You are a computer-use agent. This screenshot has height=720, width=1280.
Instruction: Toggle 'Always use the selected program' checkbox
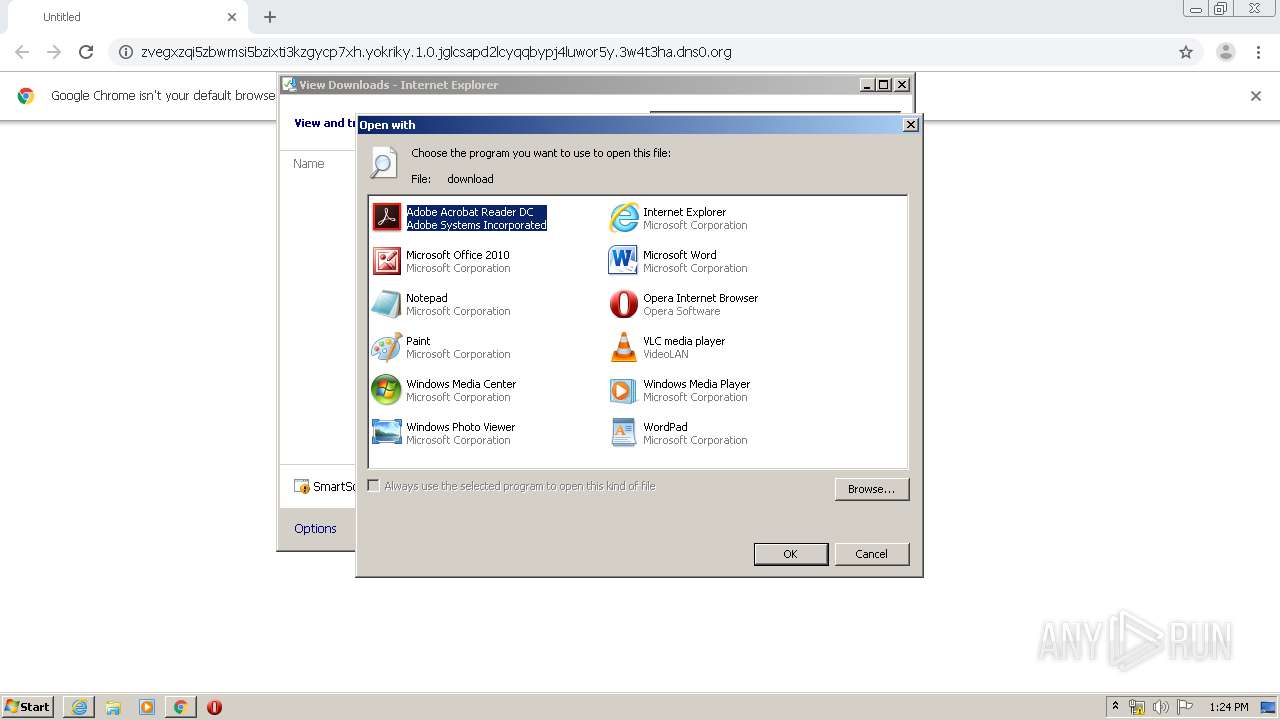coord(374,486)
